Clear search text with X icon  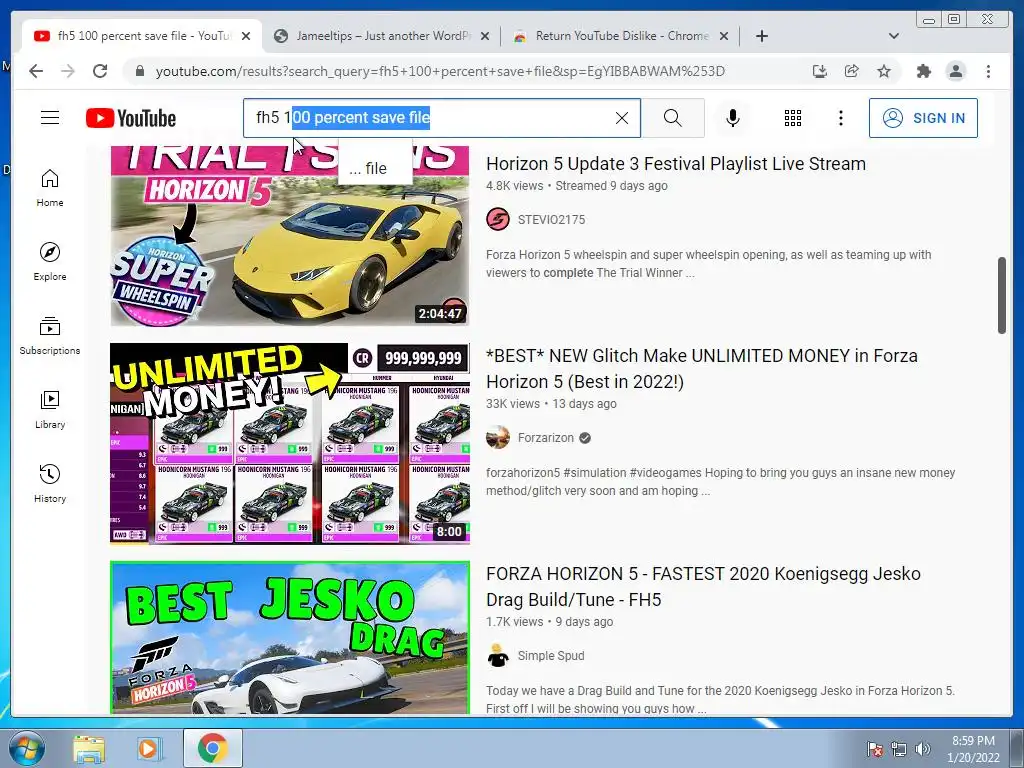[622, 118]
